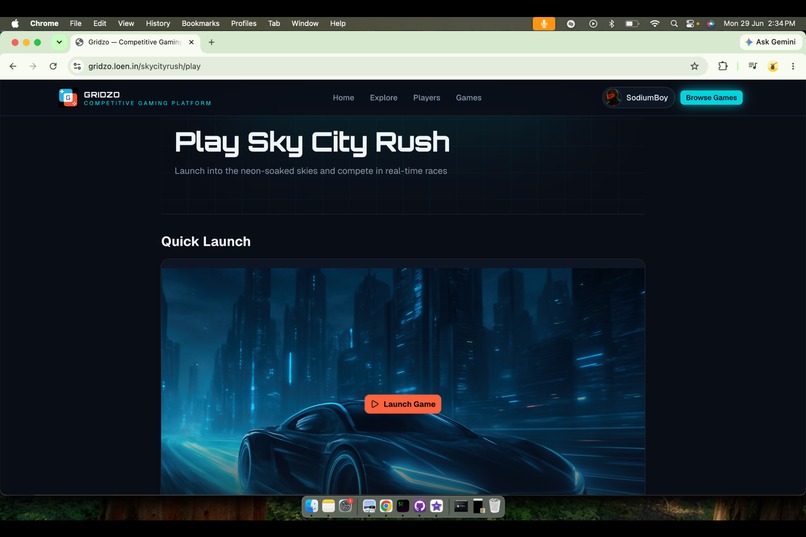Go to the Home page link
806x537 pixels.
point(343,98)
